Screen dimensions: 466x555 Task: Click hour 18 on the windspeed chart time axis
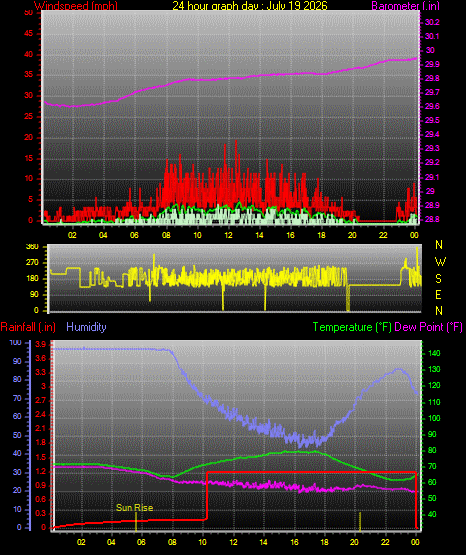[x=321, y=235]
